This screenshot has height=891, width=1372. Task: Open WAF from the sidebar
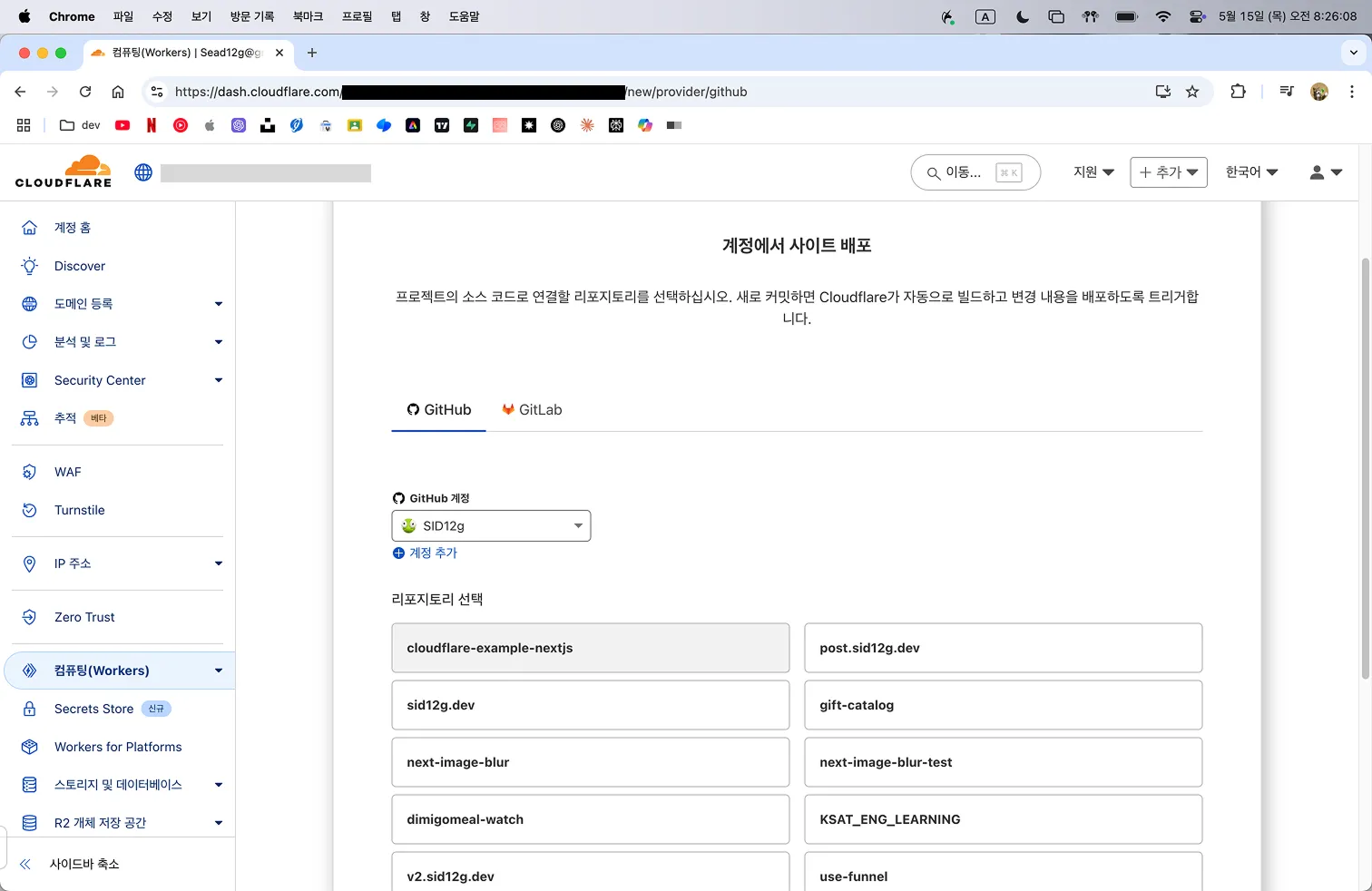(x=67, y=472)
